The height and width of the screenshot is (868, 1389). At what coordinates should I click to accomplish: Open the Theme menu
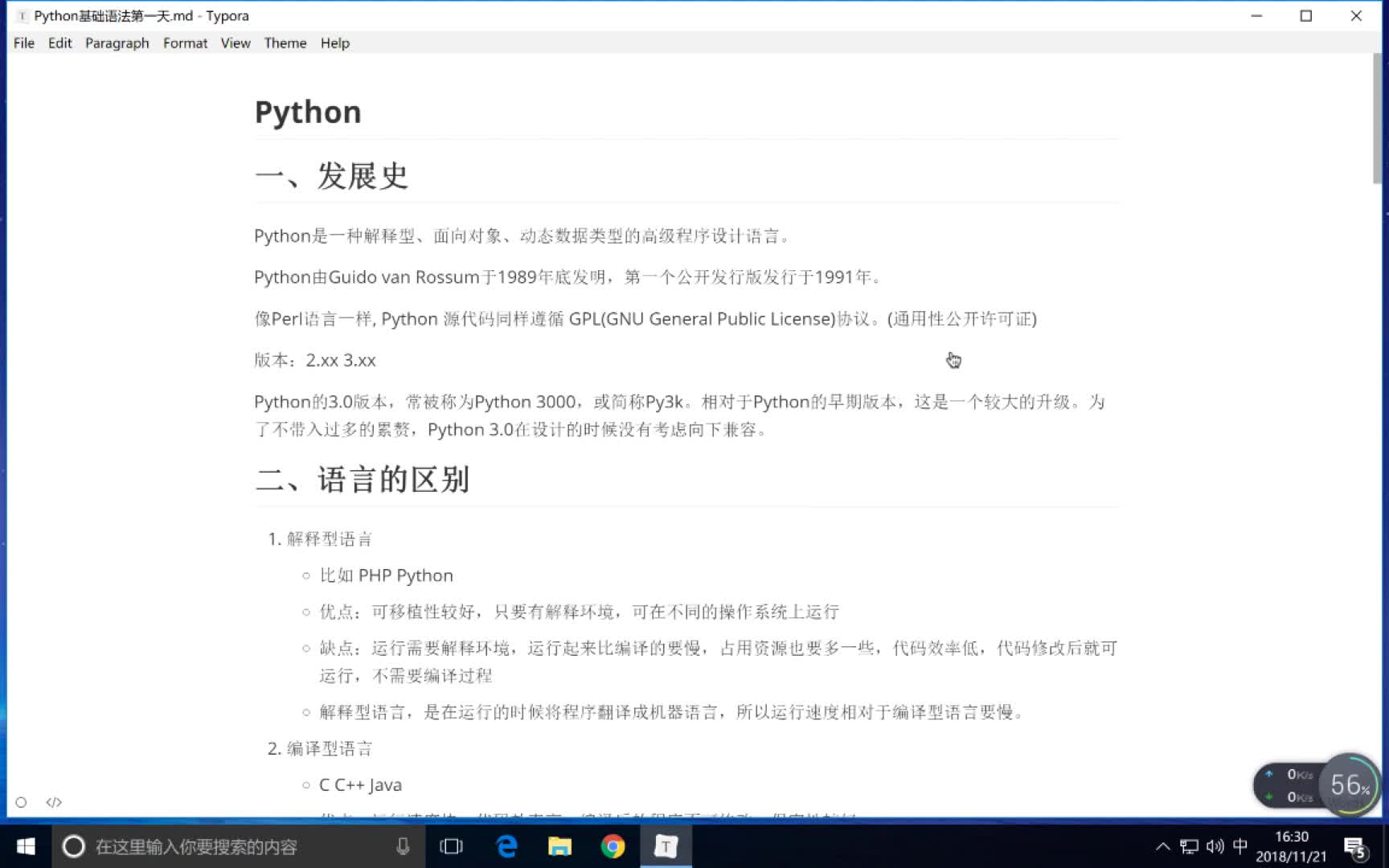(x=285, y=43)
